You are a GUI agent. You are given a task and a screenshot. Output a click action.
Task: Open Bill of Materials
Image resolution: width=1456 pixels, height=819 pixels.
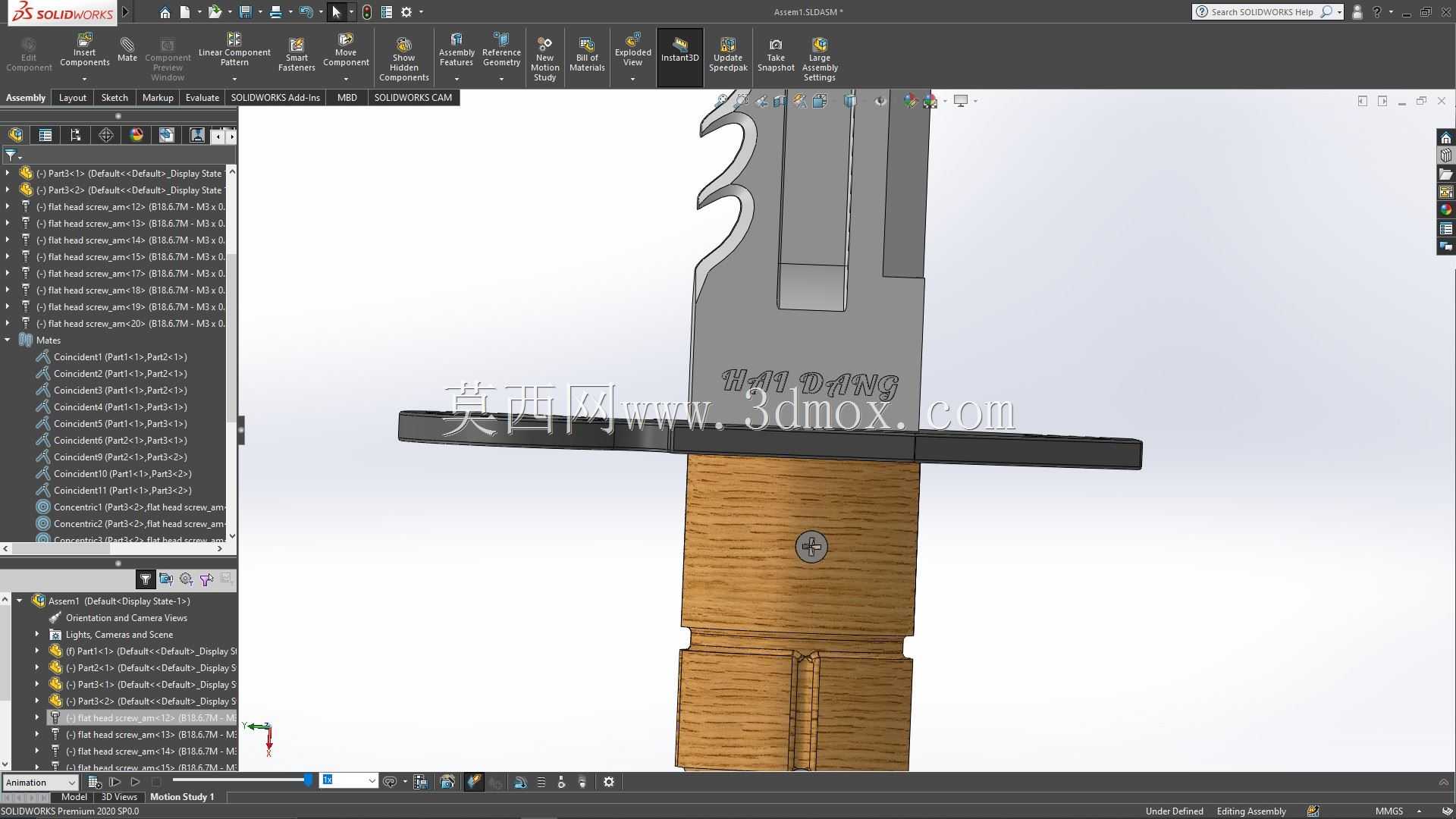coord(587,55)
